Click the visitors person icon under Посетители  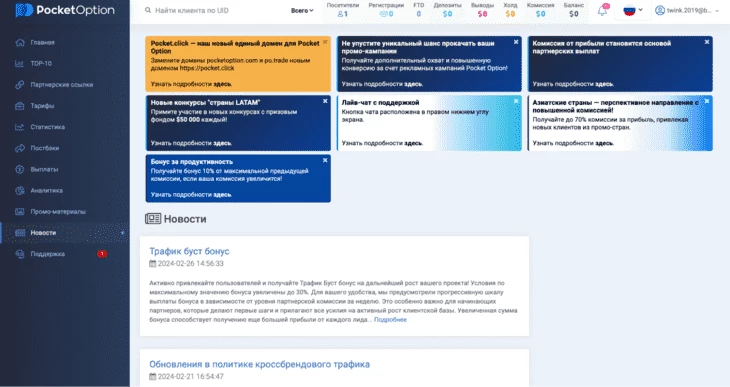click(340, 14)
